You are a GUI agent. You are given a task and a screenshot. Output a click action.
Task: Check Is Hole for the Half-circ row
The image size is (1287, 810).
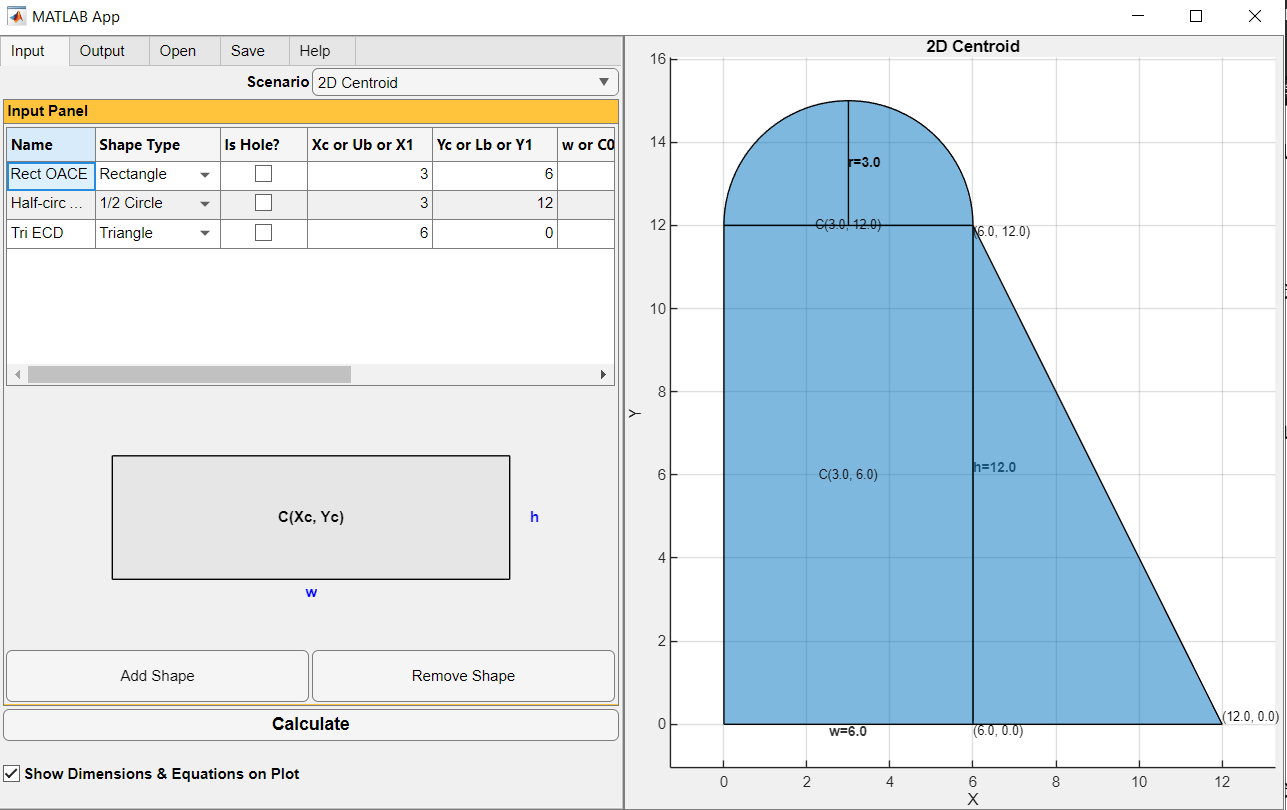click(263, 203)
